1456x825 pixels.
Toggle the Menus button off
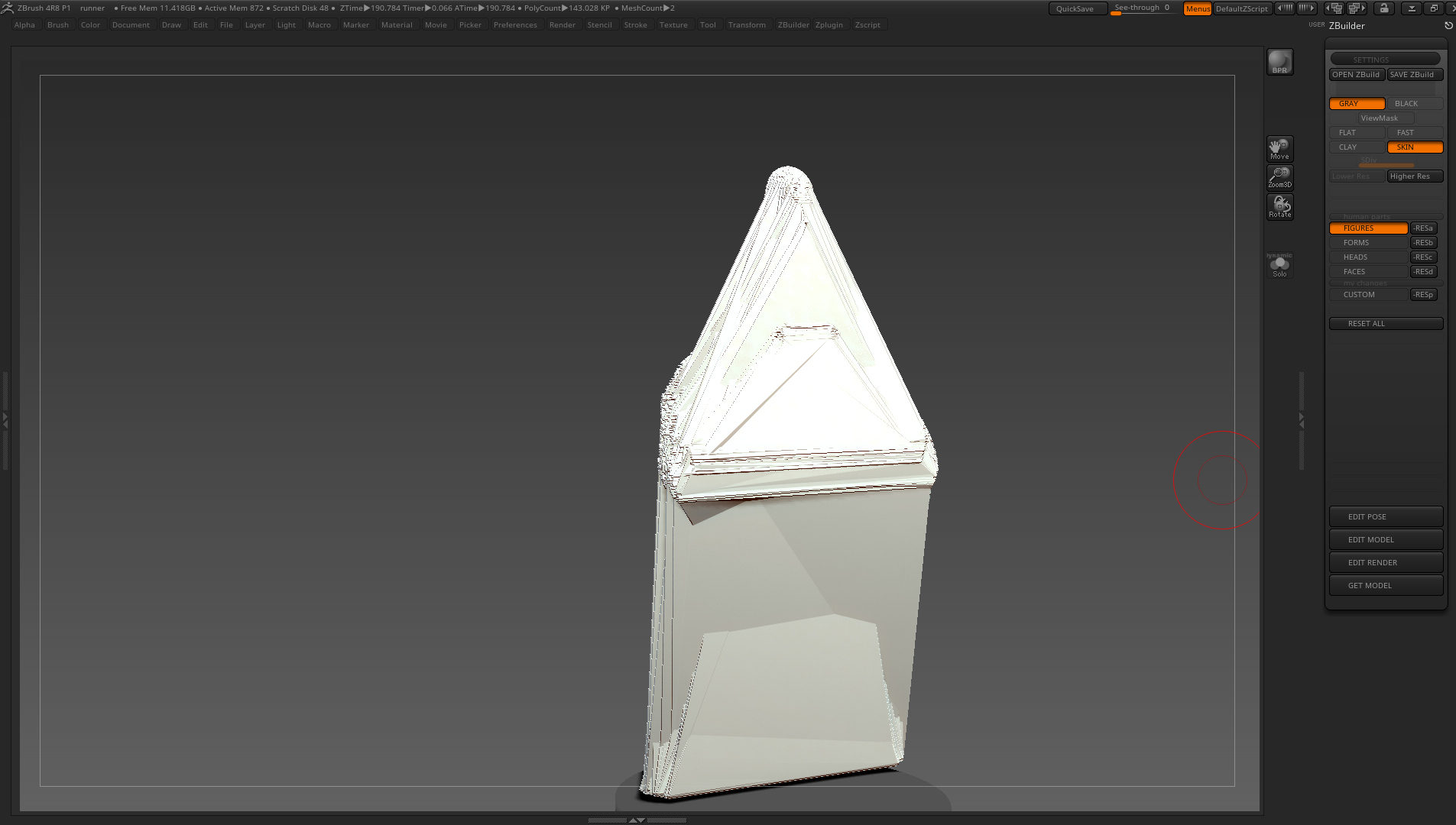(1197, 8)
